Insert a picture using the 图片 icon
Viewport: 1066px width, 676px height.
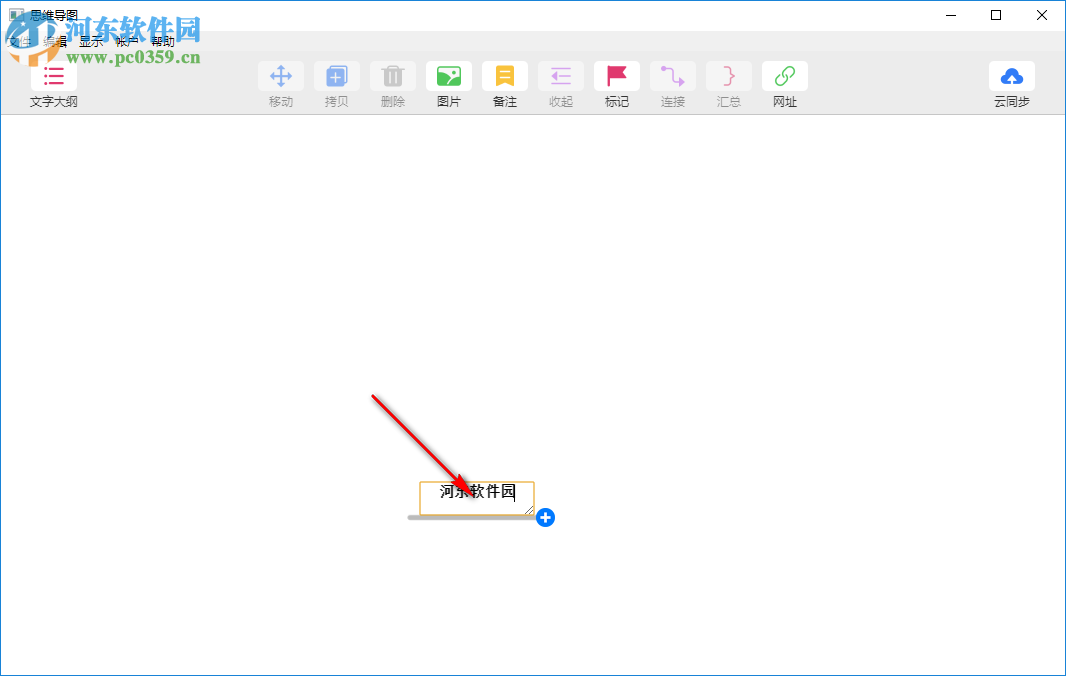[x=448, y=76]
